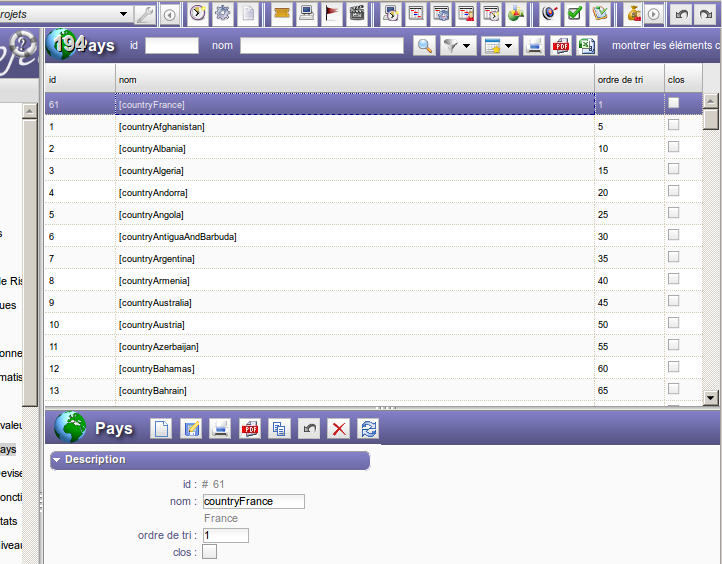Export the detail to PDF in detail toolbar
The image size is (722, 564).
[249, 428]
